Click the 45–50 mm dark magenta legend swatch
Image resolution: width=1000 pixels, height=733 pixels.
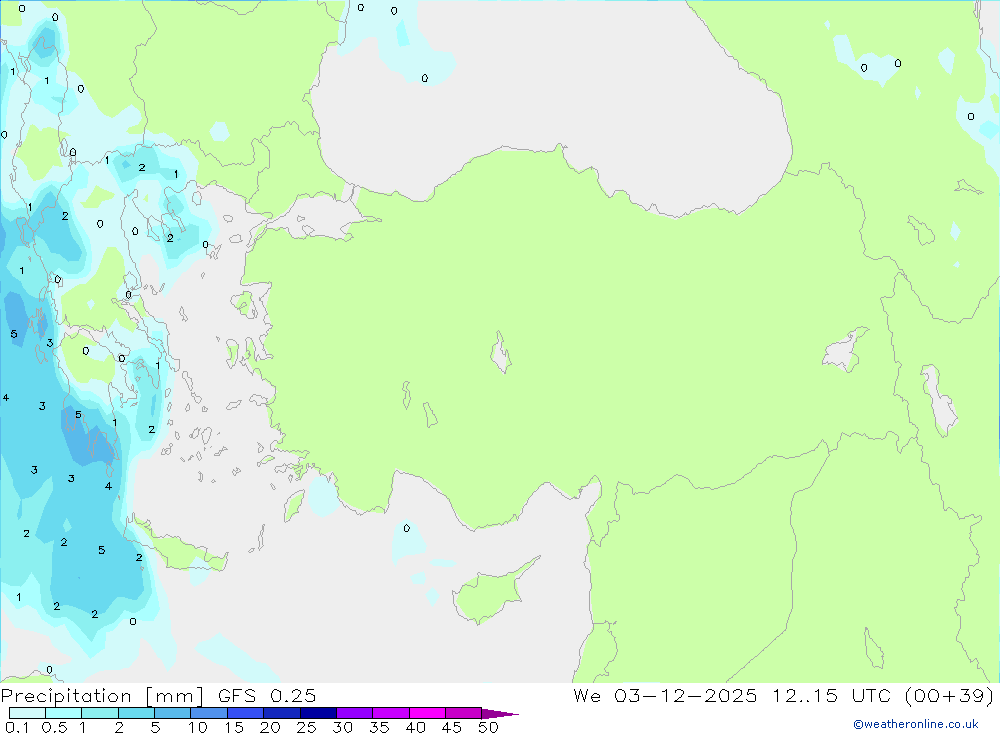(x=464, y=713)
